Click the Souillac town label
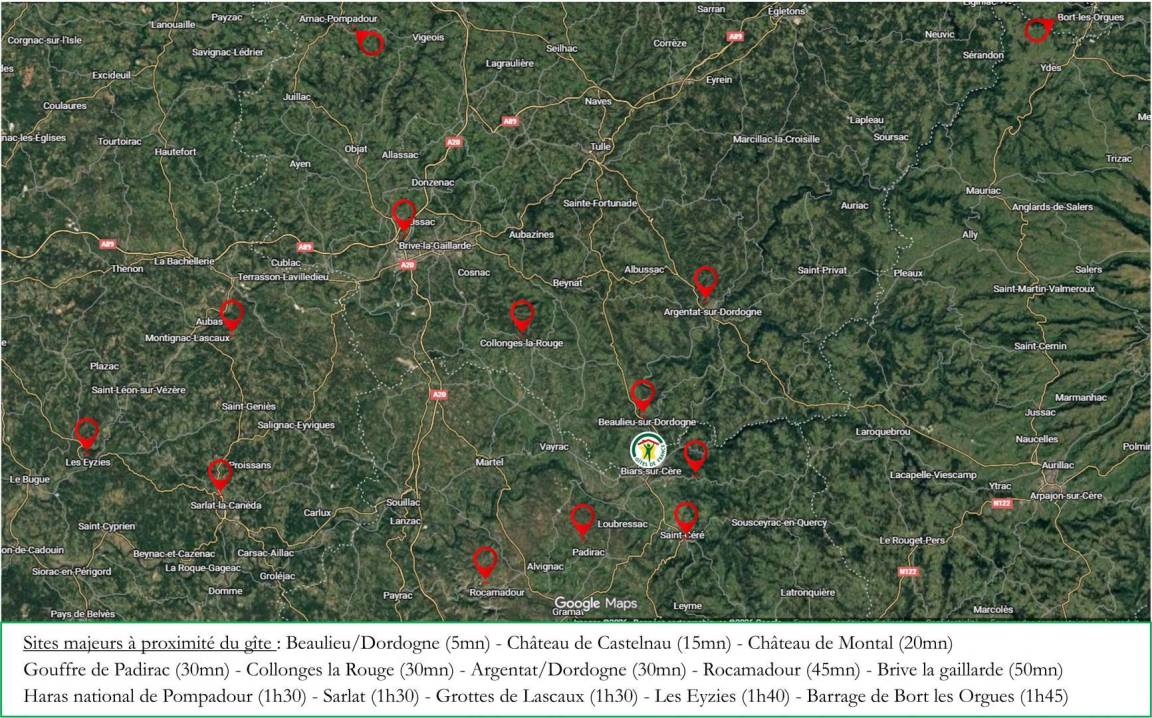The width and height of the screenshot is (1152, 718). 403,502
